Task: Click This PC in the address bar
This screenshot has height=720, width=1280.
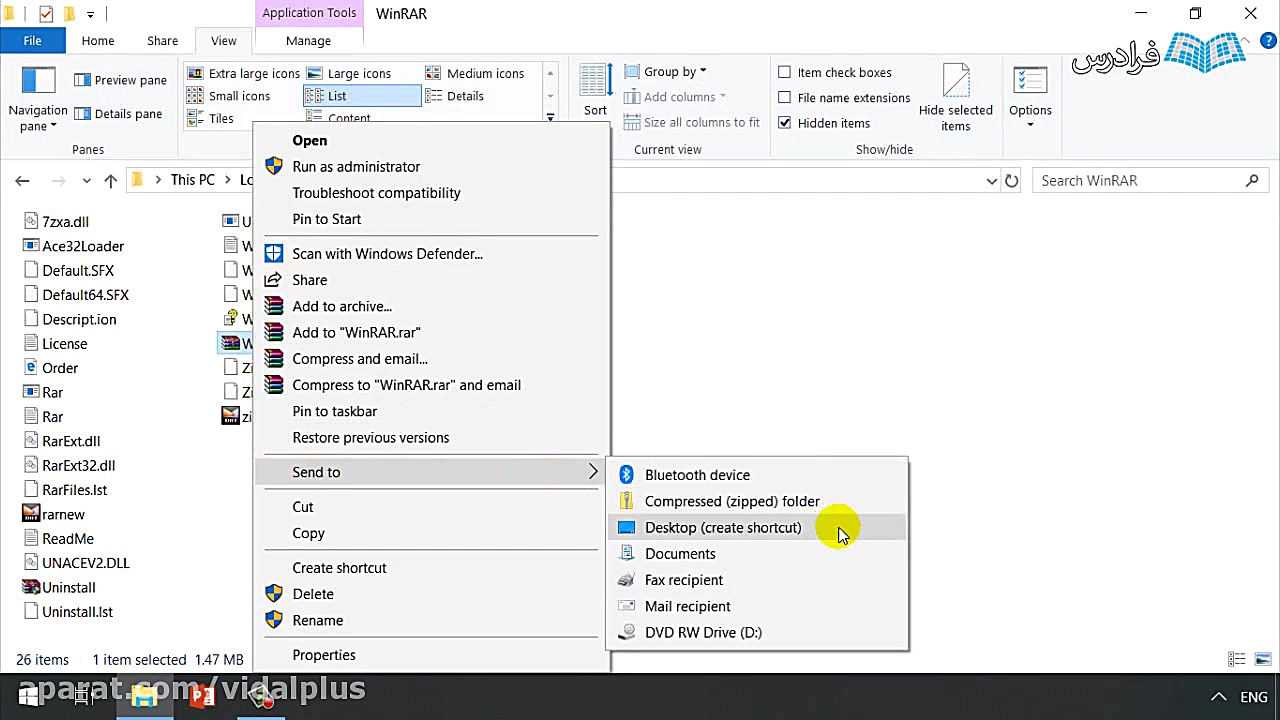Action: [x=193, y=180]
